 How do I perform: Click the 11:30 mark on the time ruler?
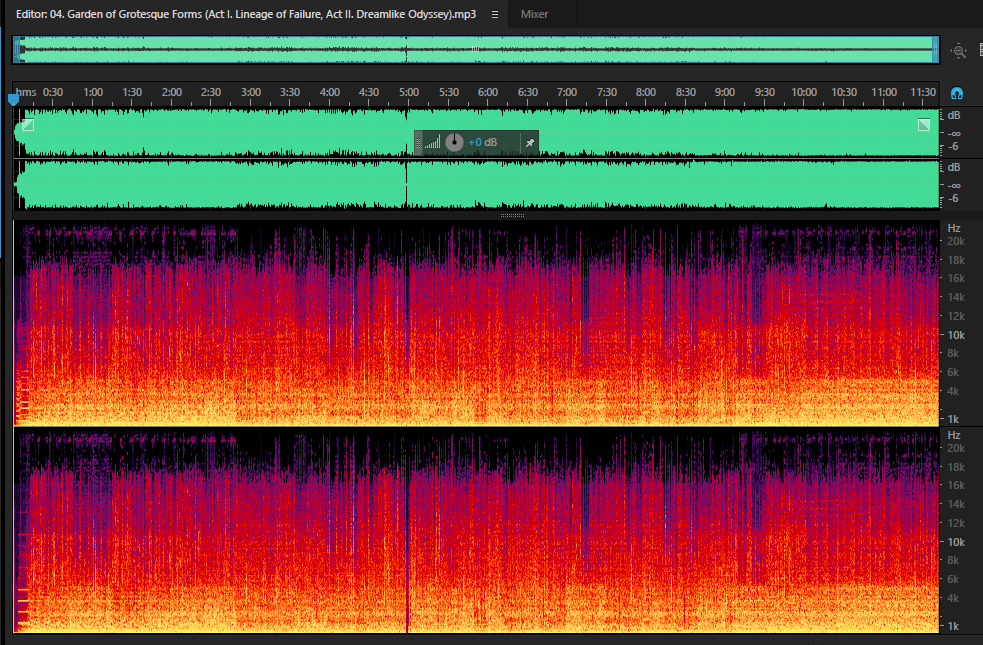(x=923, y=92)
